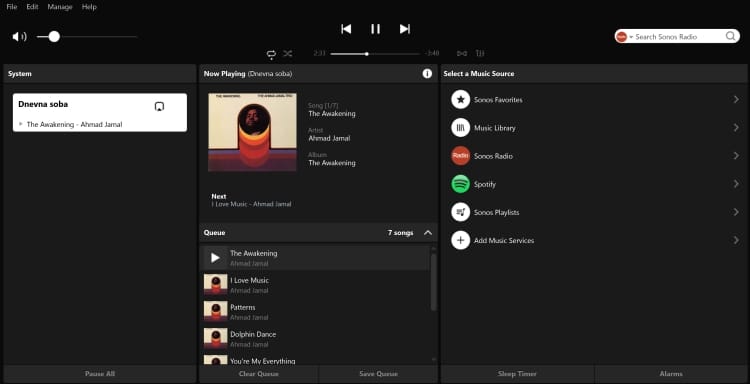The image size is (750, 384).
Task: Open the Edit menu
Action: [x=33, y=7]
